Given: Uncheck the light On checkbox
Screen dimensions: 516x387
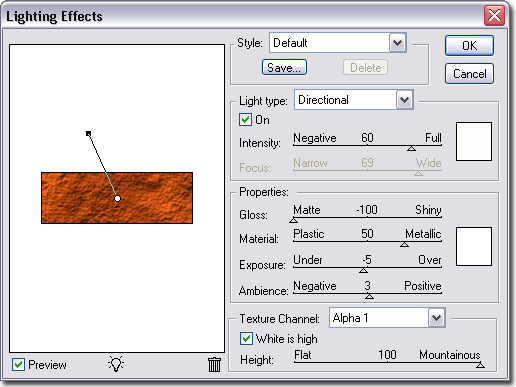Looking at the screenshot, I should [245, 120].
